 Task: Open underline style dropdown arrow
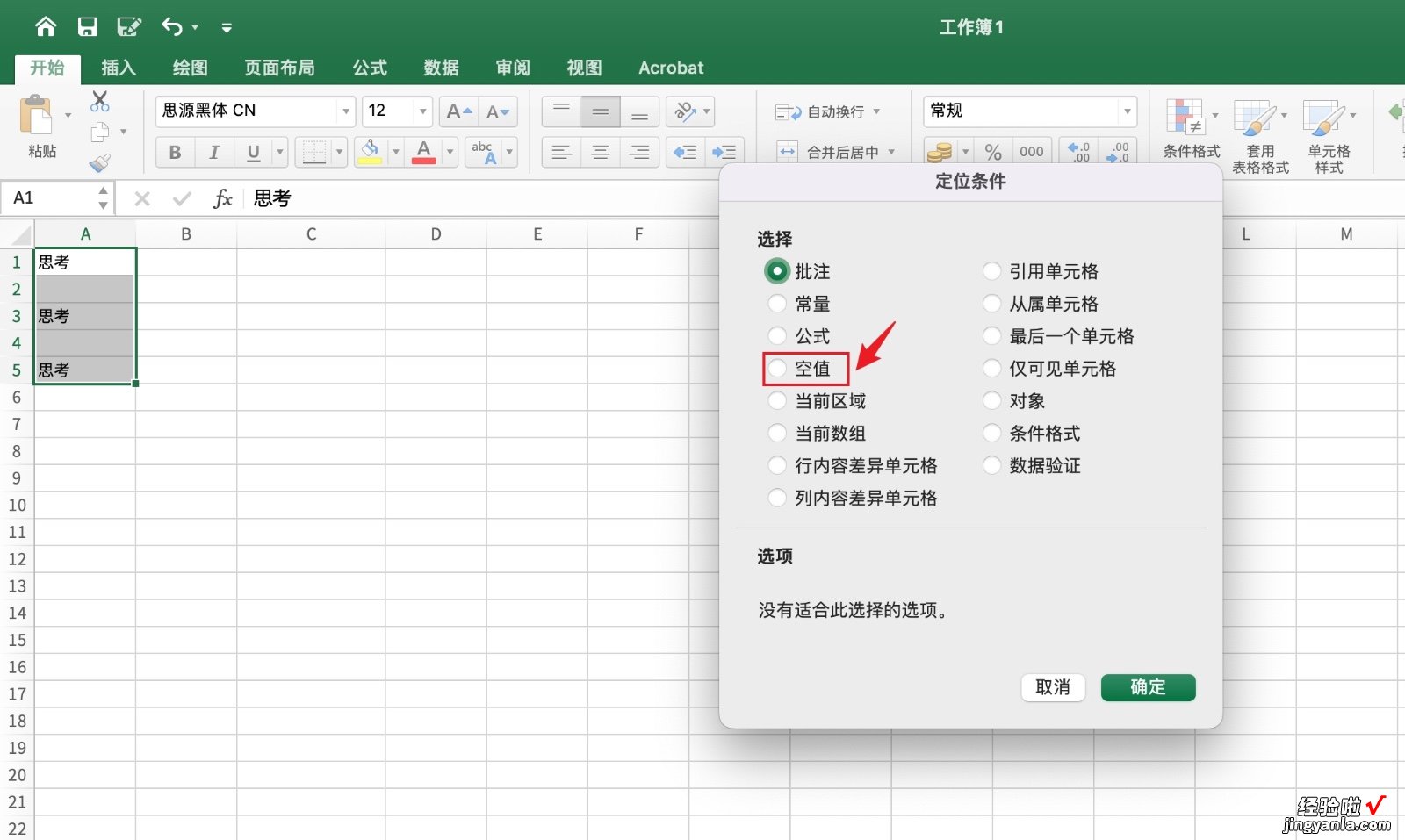point(280,153)
